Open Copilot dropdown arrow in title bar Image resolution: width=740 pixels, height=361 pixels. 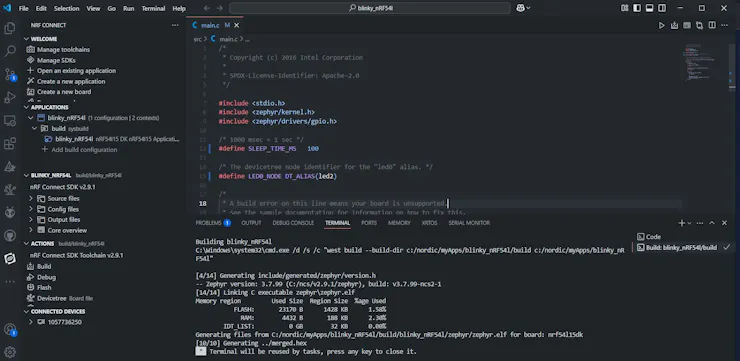528,8
